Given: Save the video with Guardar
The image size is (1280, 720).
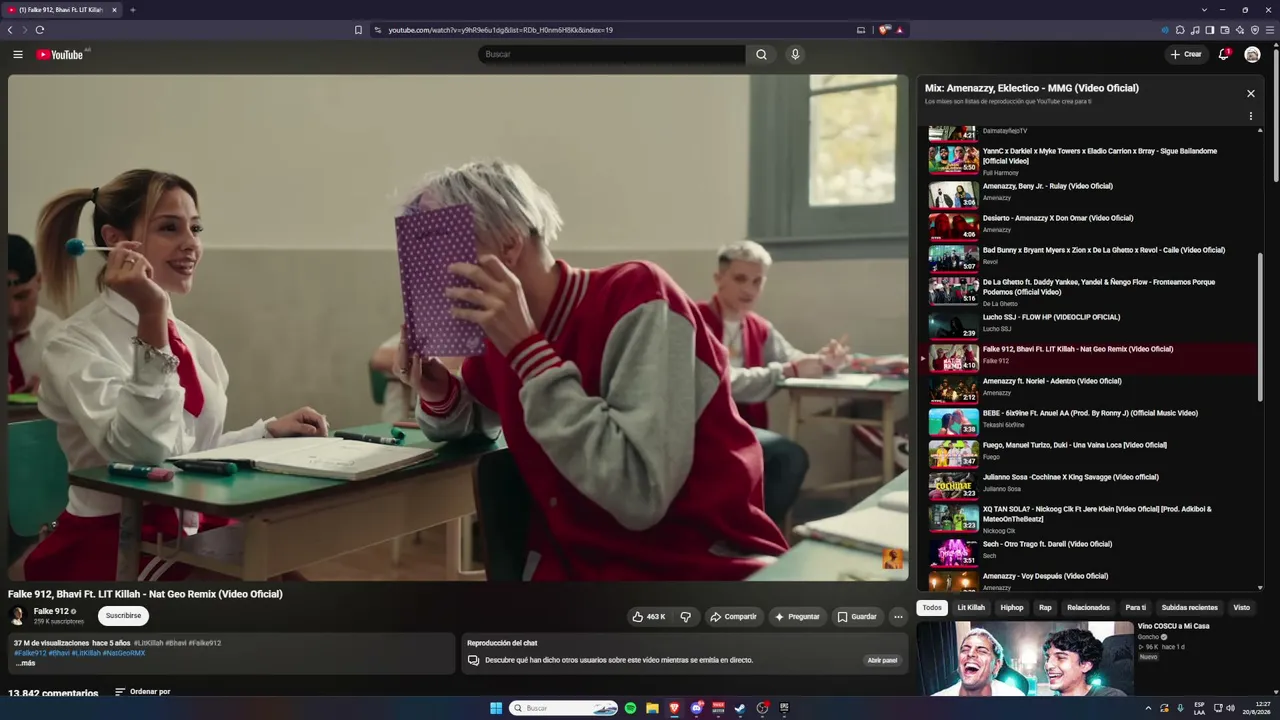Looking at the screenshot, I should click(857, 617).
